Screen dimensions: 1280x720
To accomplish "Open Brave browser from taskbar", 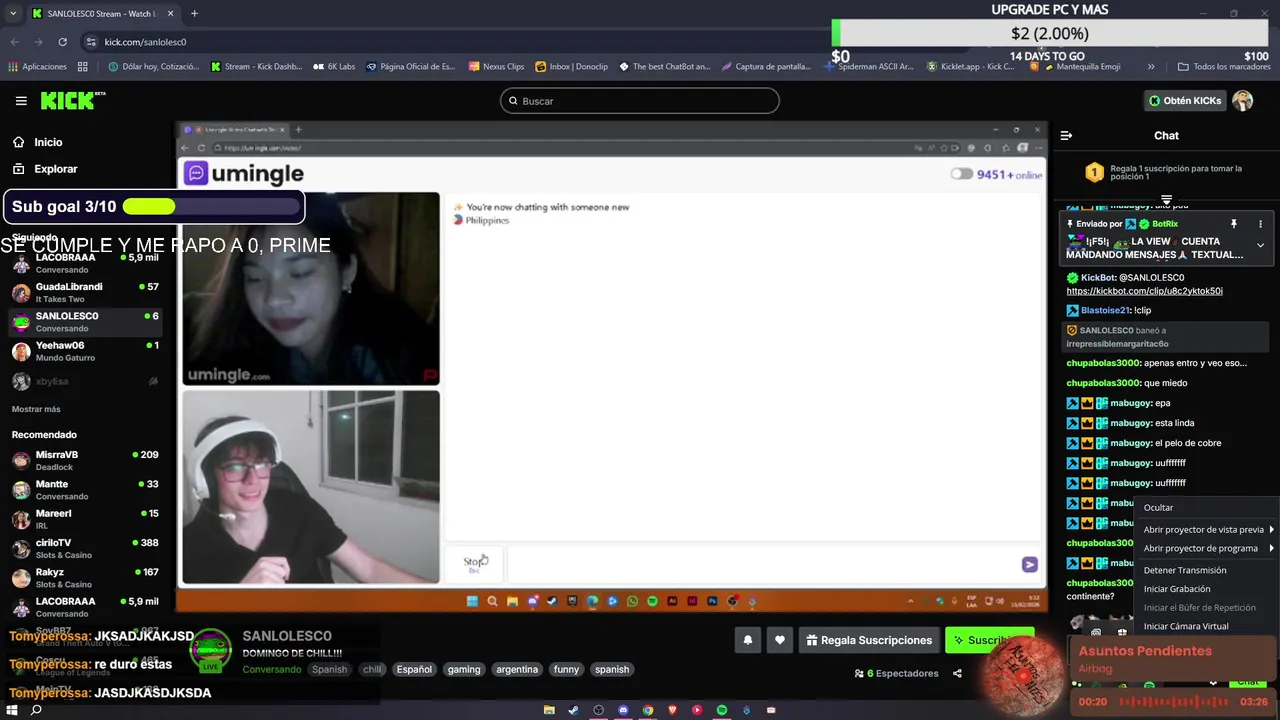I will [x=672, y=710].
